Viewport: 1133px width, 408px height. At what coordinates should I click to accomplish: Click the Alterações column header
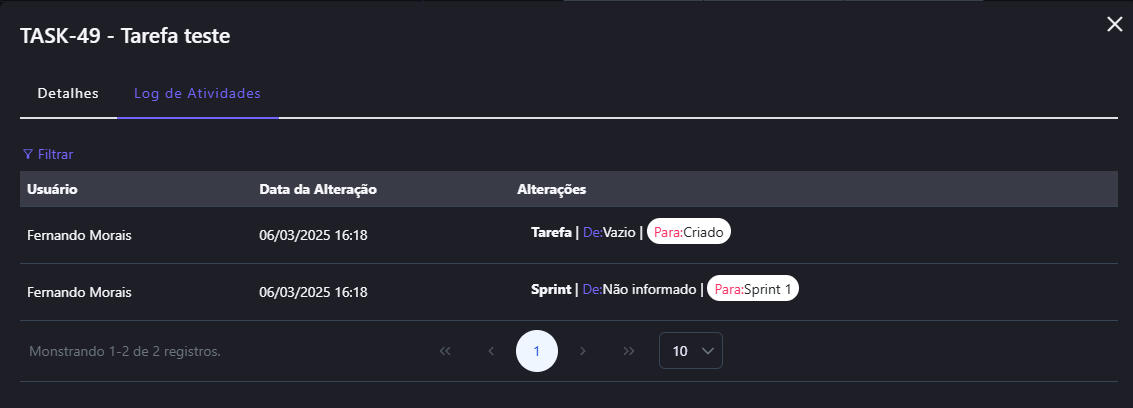click(551, 189)
